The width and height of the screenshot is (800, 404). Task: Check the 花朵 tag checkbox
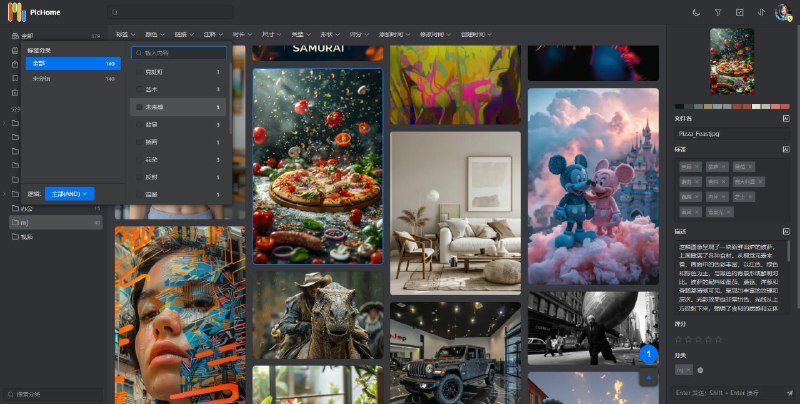point(138,158)
